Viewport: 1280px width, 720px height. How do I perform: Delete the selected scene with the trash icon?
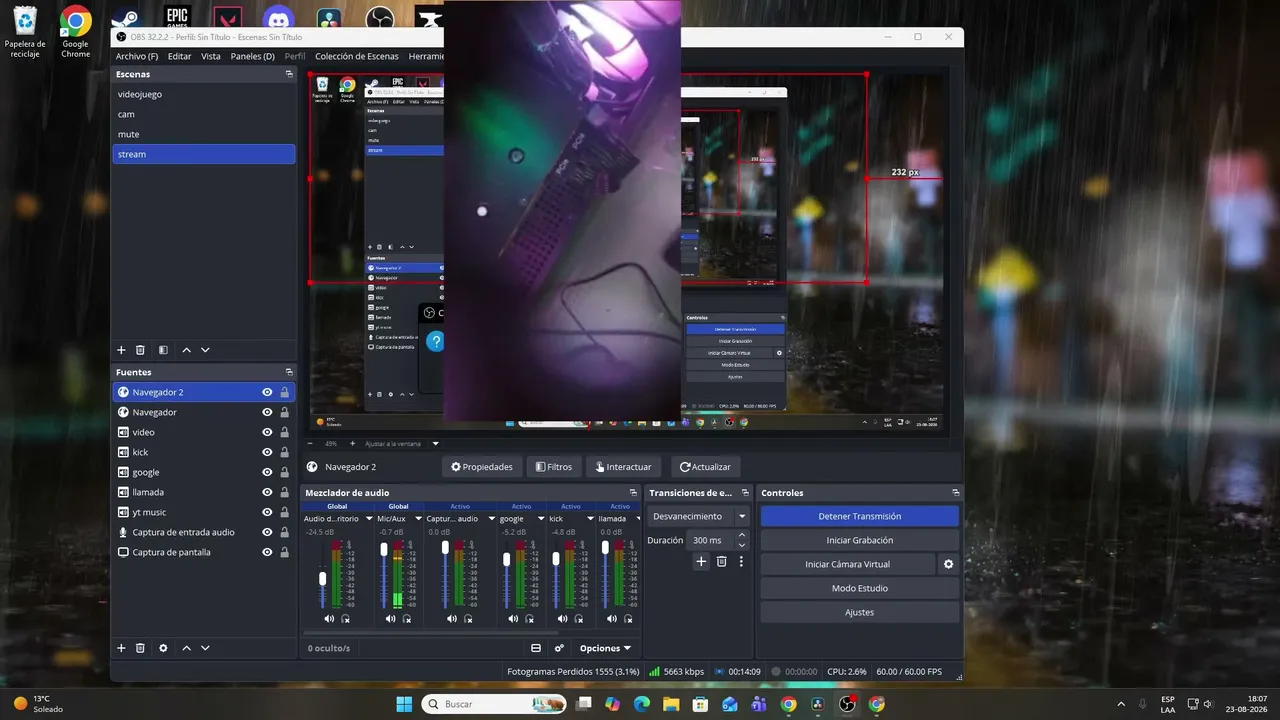(140, 350)
